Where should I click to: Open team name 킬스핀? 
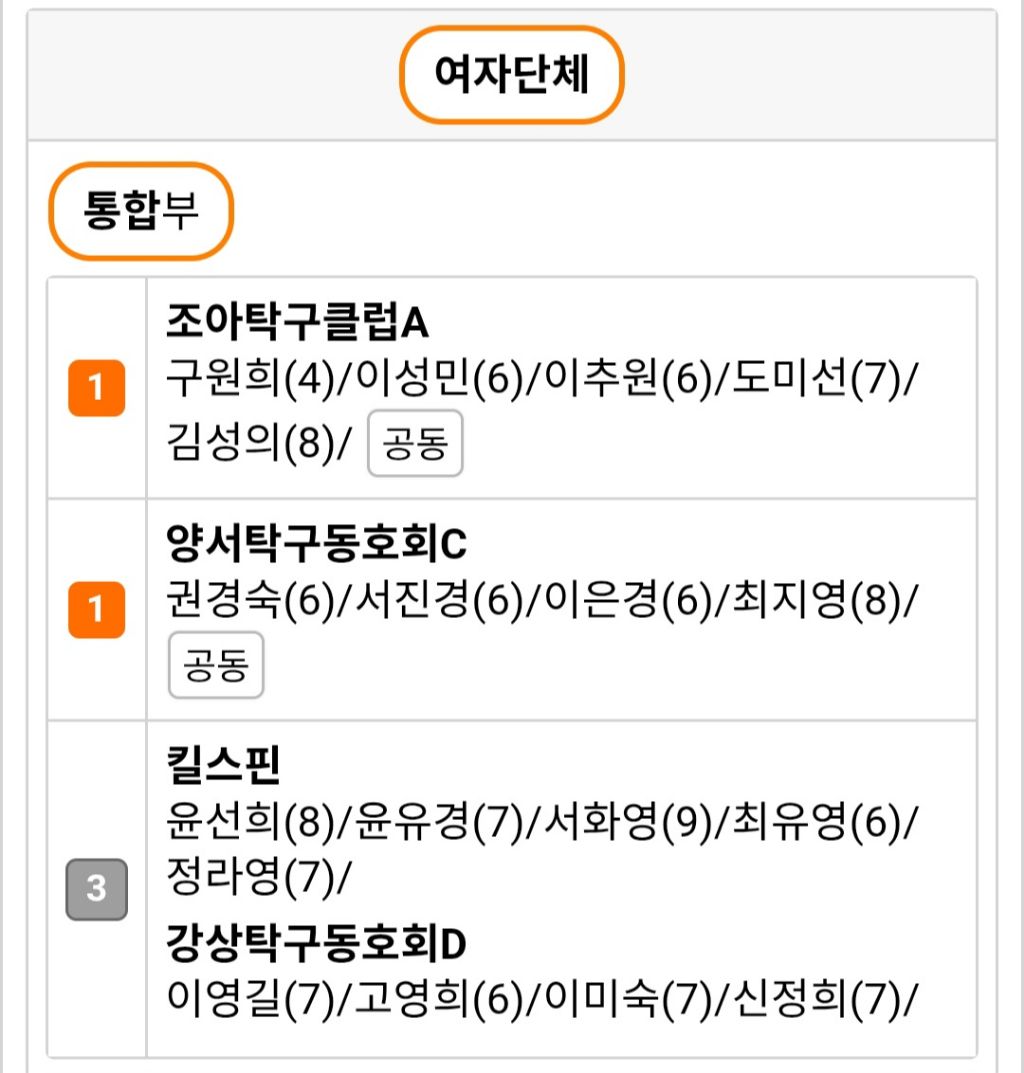(x=223, y=766)
